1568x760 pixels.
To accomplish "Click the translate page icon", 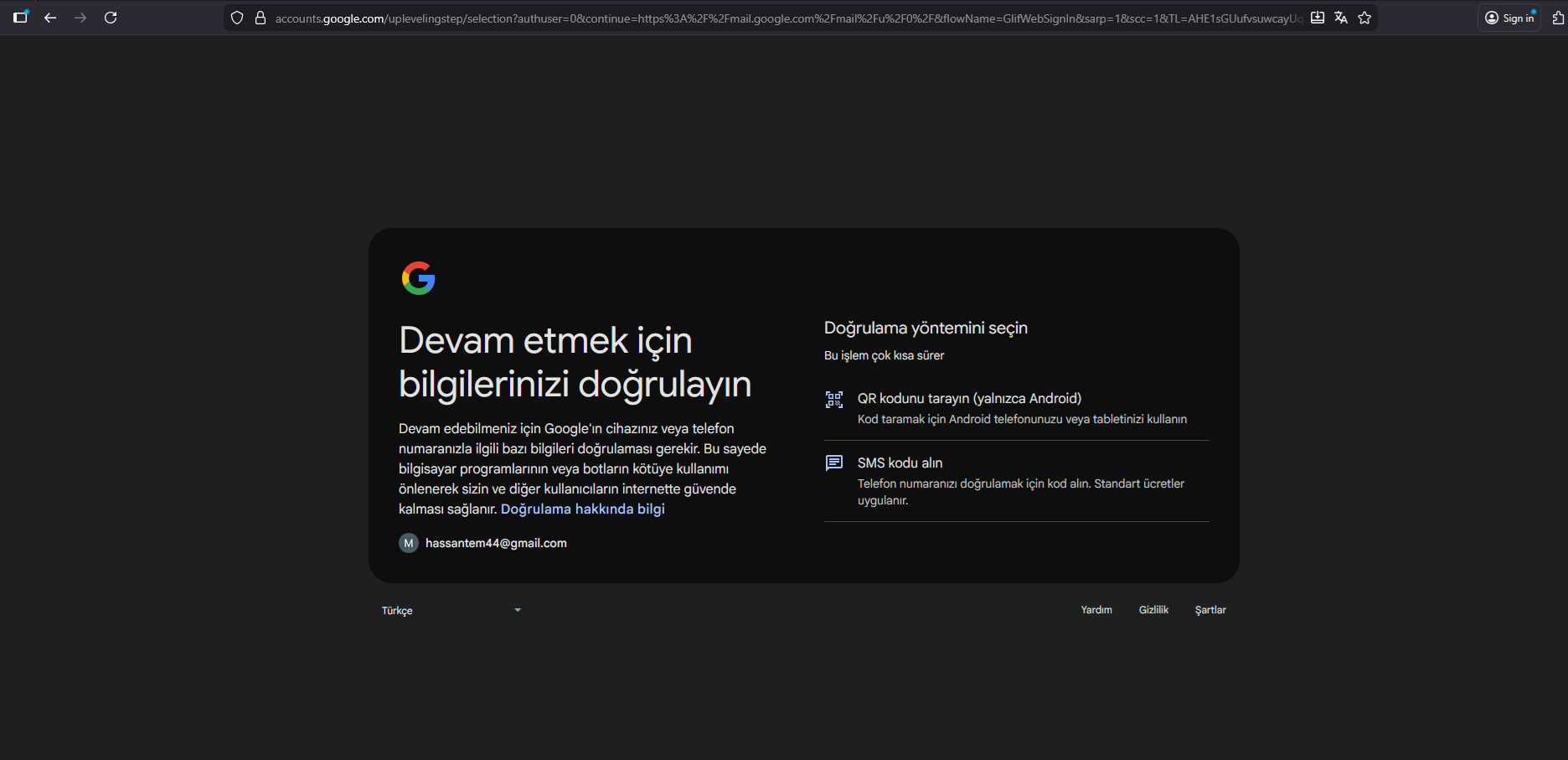I will click(x=1341, y=18).
